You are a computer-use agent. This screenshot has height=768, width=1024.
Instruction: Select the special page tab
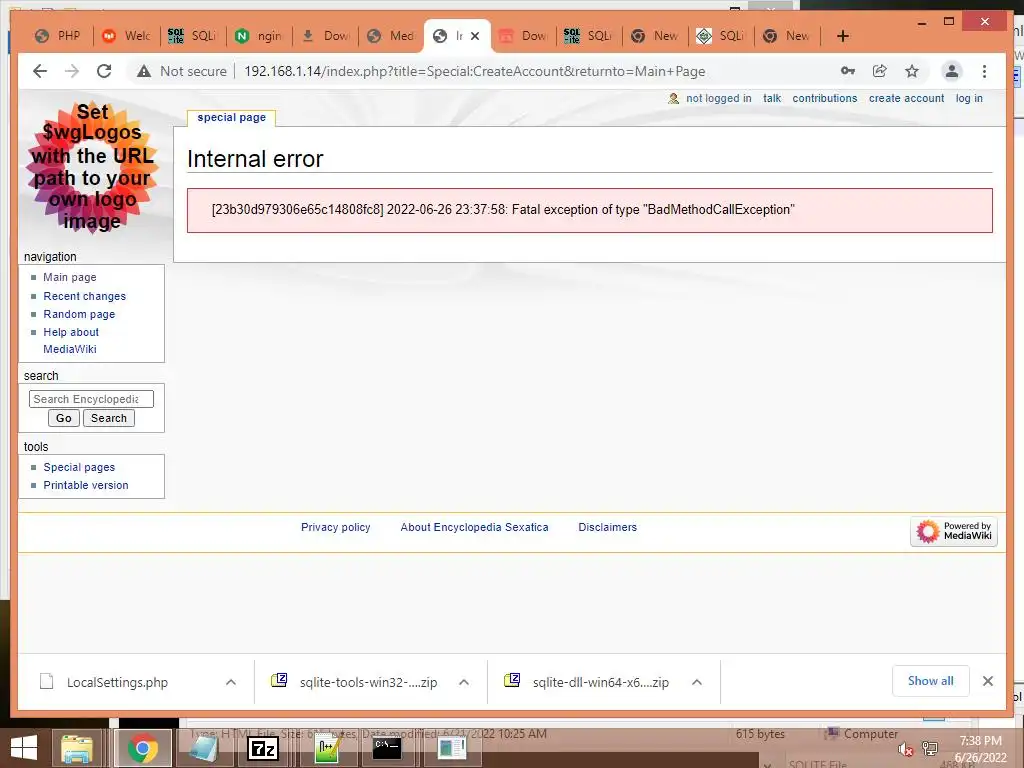tap(231, 118)
